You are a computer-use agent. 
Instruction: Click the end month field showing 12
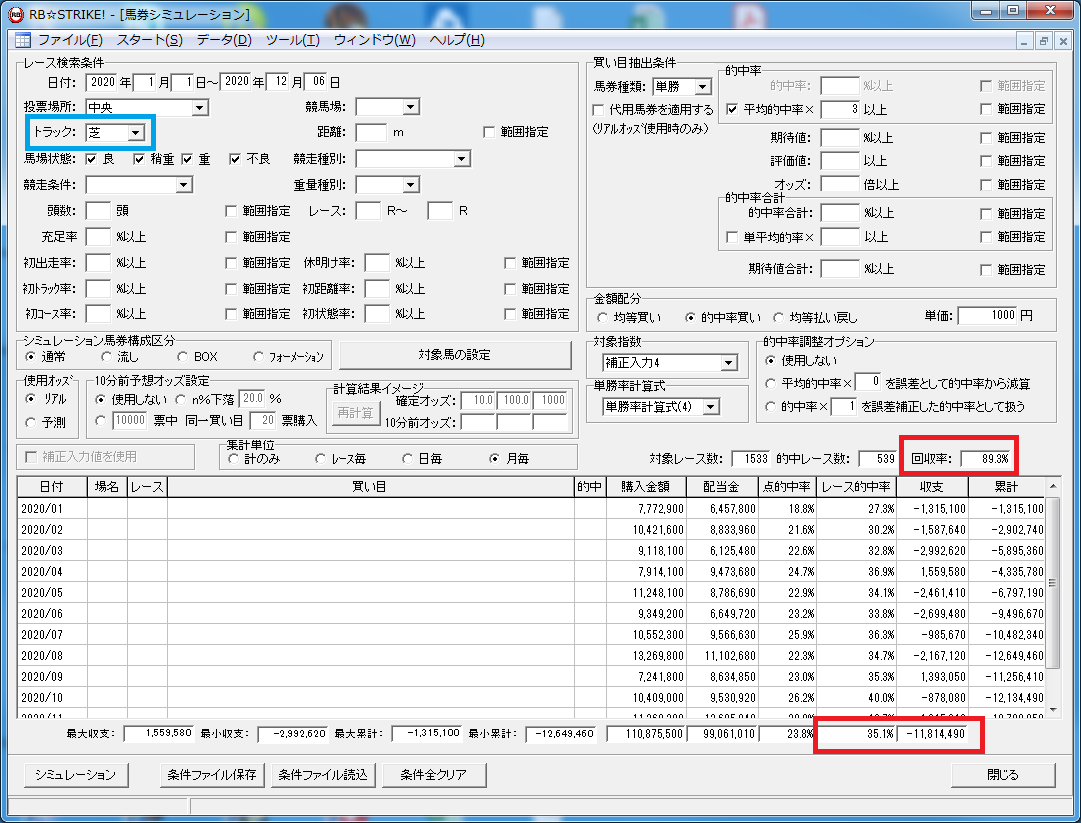pyautogui.click(x=277, y=82)
